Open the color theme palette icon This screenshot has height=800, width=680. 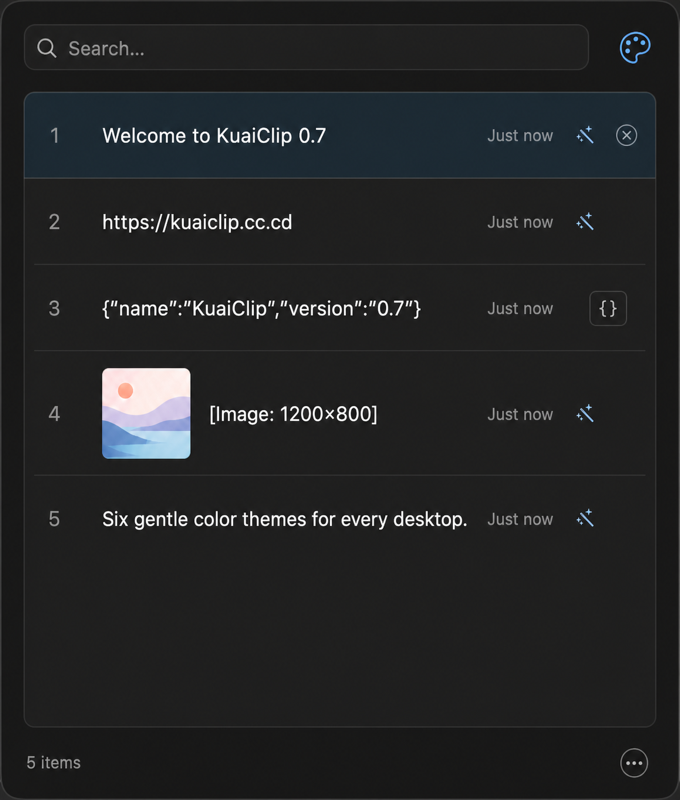click(x=635, y=48)
